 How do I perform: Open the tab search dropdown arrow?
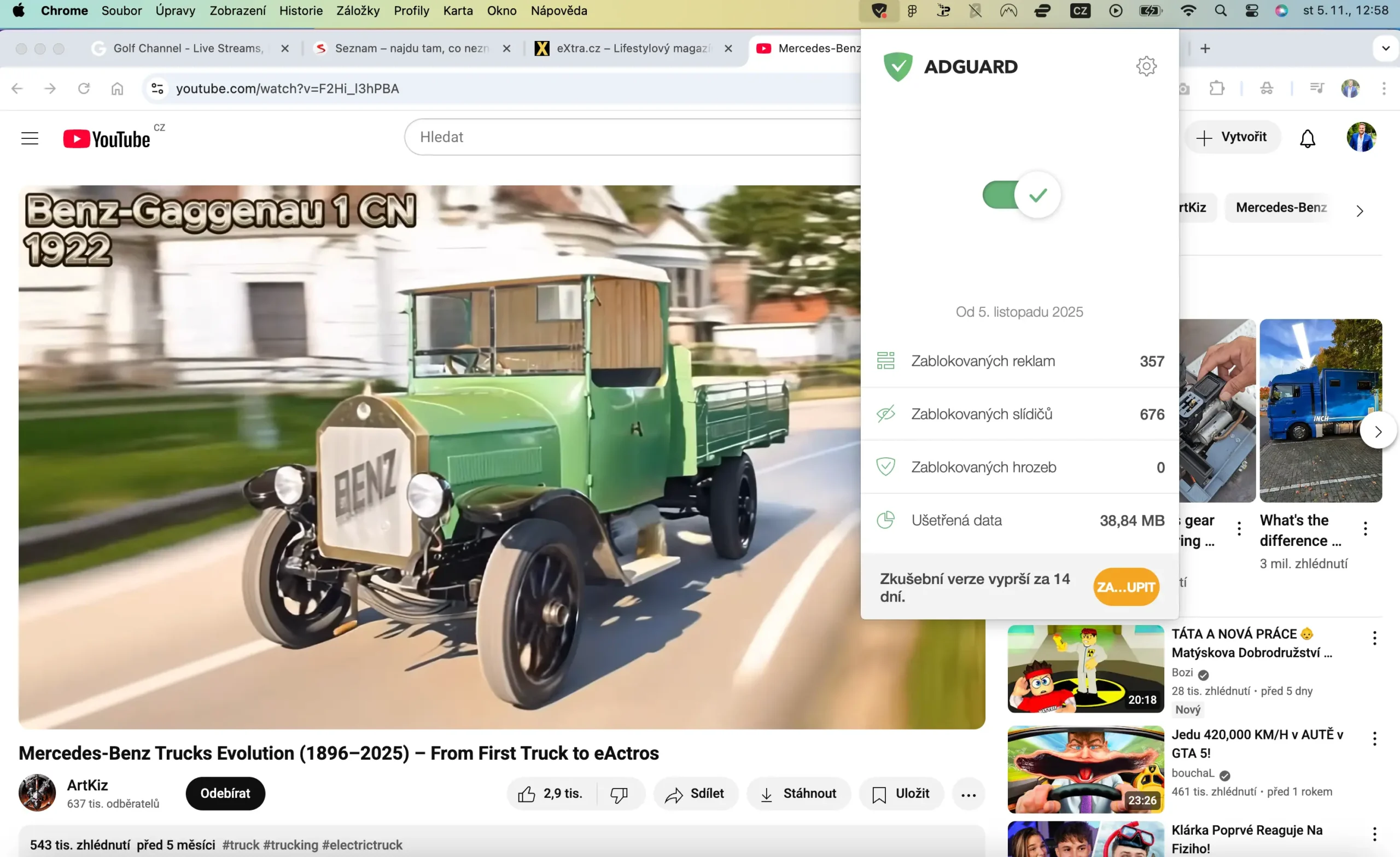pos(1385,48)
